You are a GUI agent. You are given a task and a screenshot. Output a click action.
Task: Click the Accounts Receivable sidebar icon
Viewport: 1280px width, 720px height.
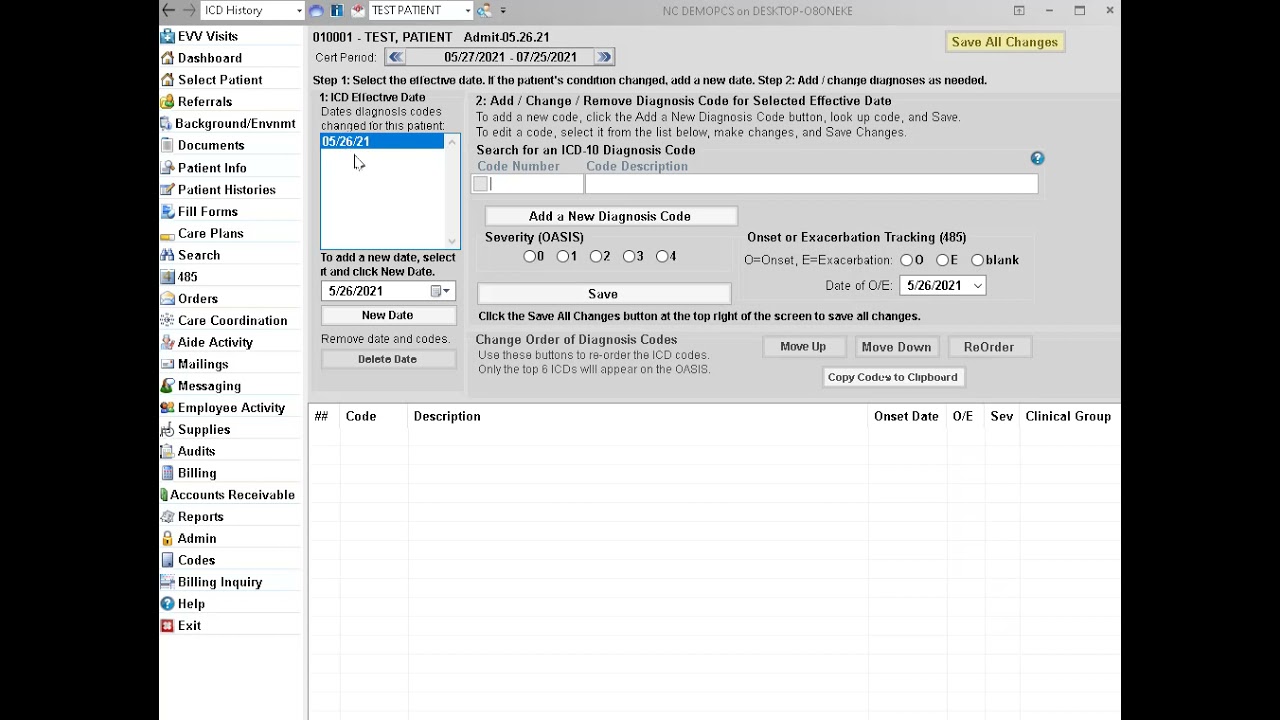[x=164, y=495]
